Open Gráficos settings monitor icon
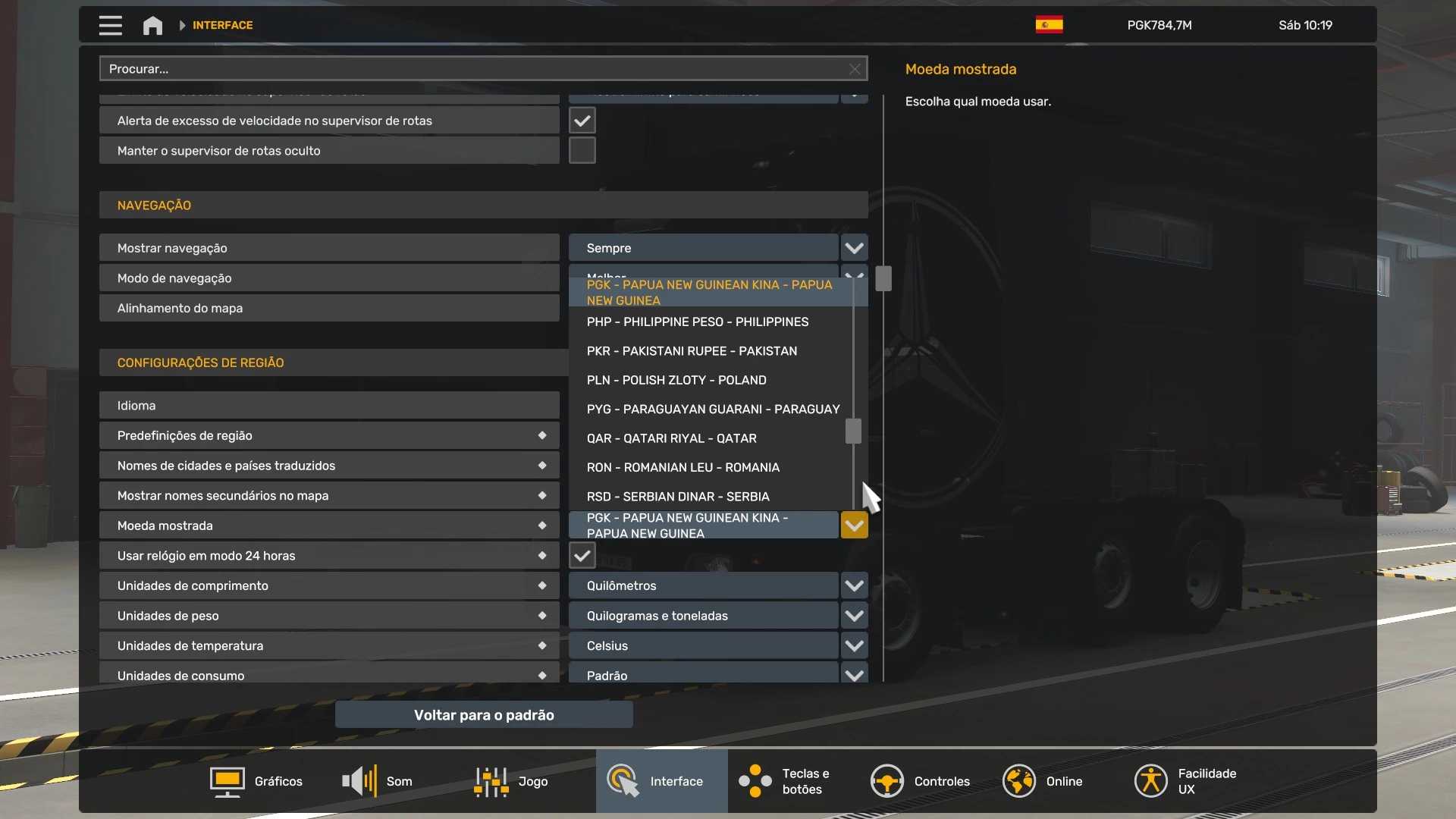The height and width of the screenshot is (819, 1456). click(x=227, y=781)
